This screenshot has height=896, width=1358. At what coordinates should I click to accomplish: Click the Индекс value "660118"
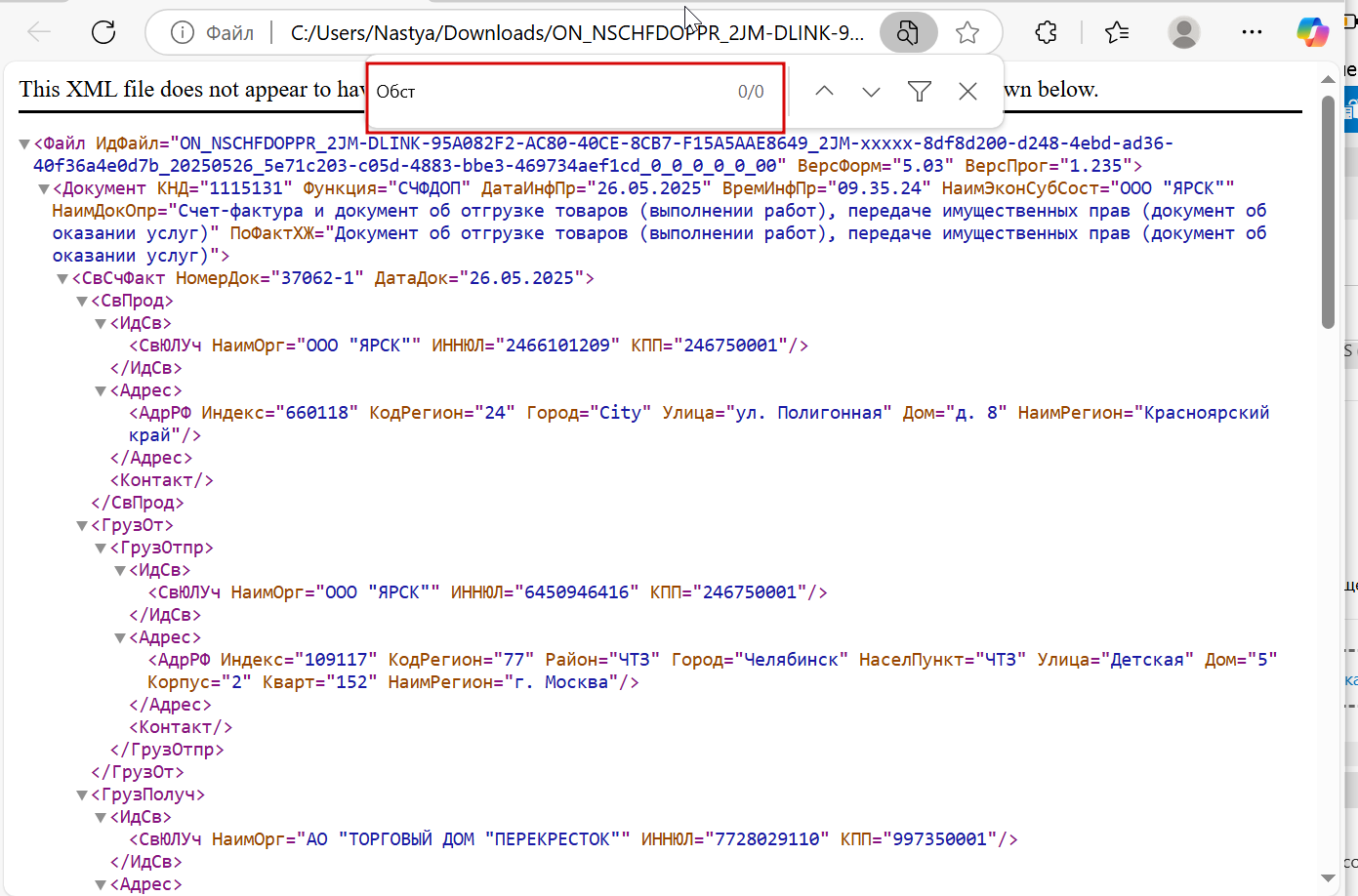pyautogui.click(x=316, y=413)
